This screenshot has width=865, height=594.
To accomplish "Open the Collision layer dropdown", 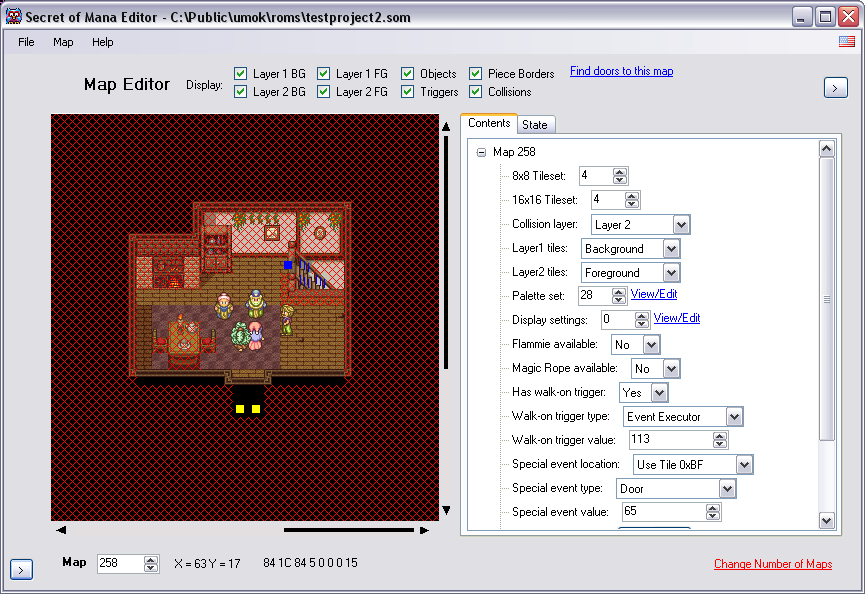I will (x=681, y=224).
